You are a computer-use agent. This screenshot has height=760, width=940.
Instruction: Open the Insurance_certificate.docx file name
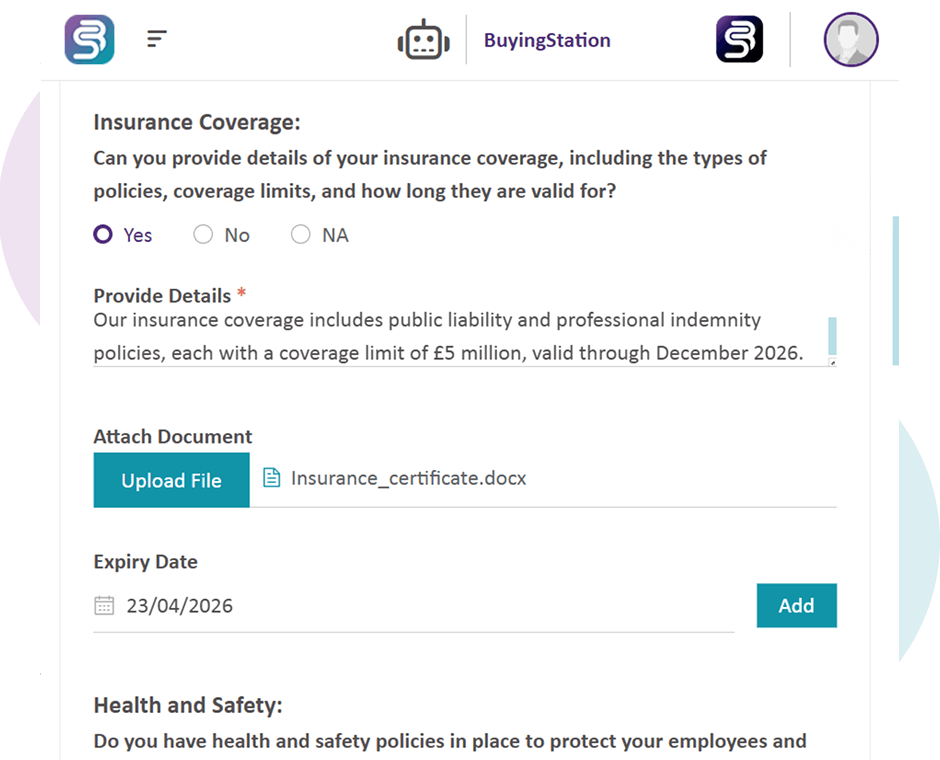click(408, 478)
